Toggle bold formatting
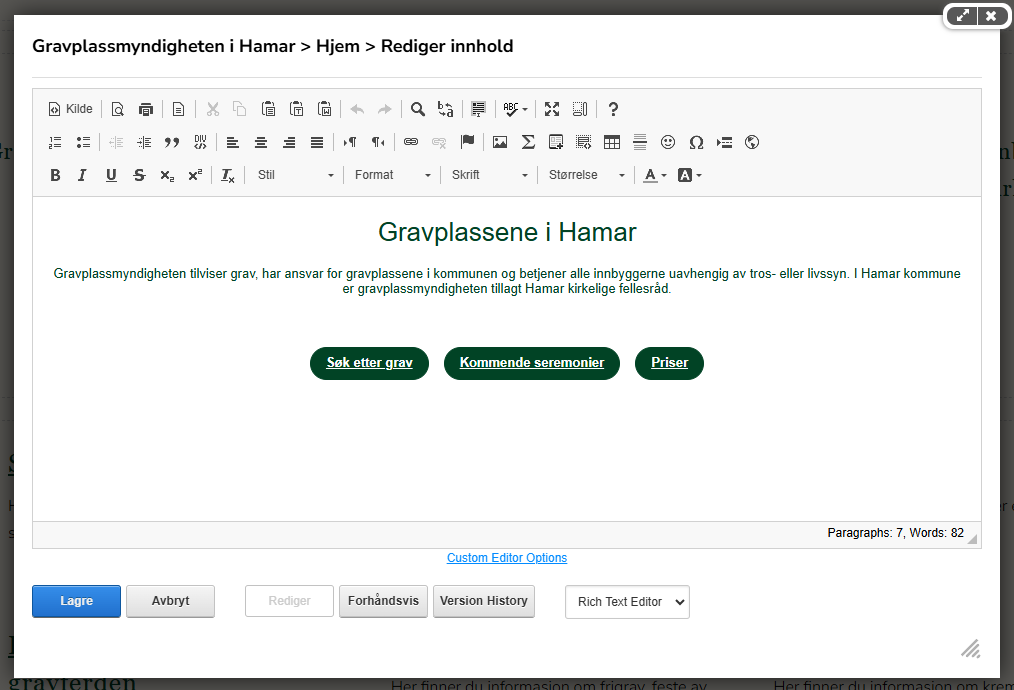This screenshot has height=690, width=1014. pos(56,175)
